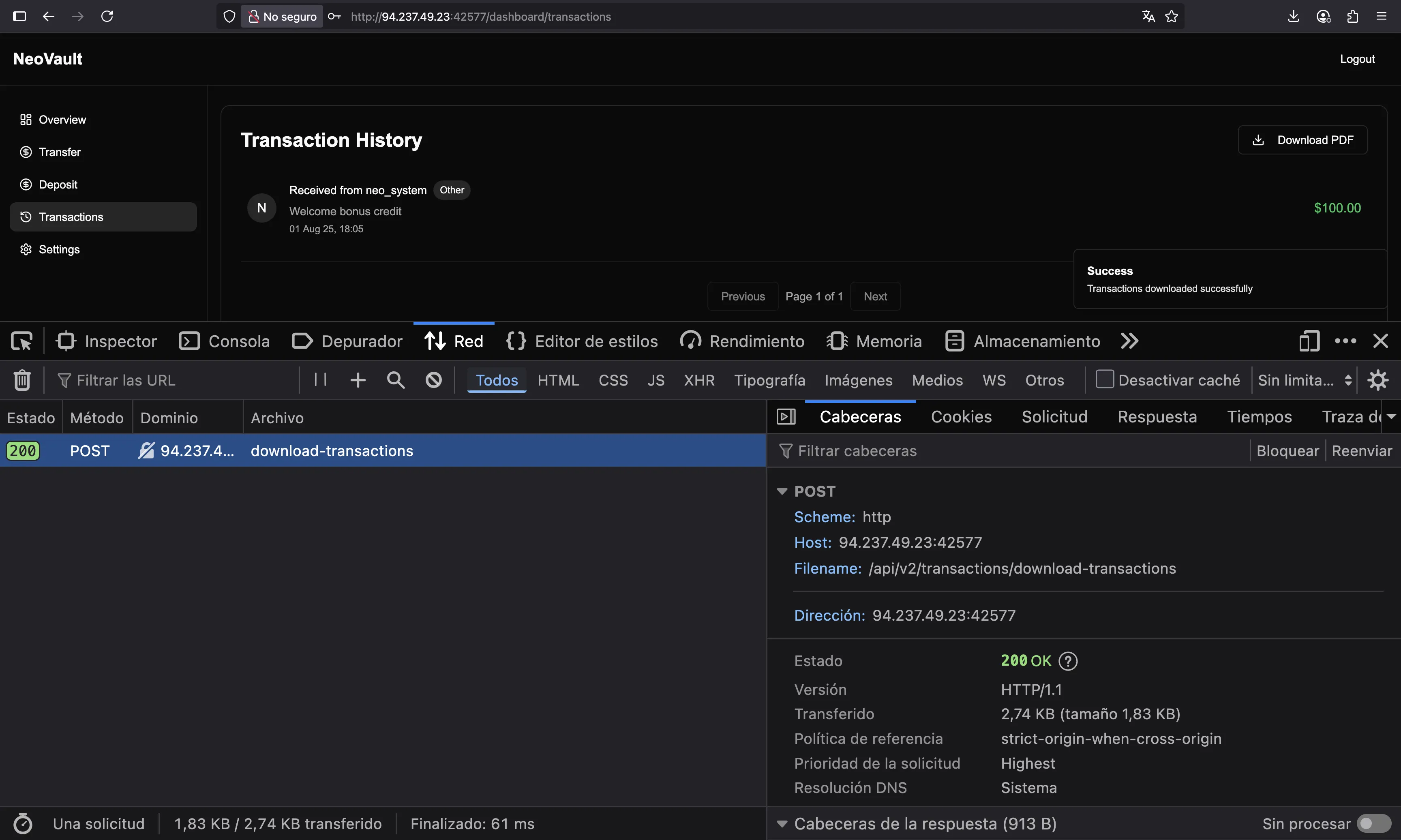The image size is (1401, 840).
Task: Collapse the POST request section
Action: (x=782, y=491)
